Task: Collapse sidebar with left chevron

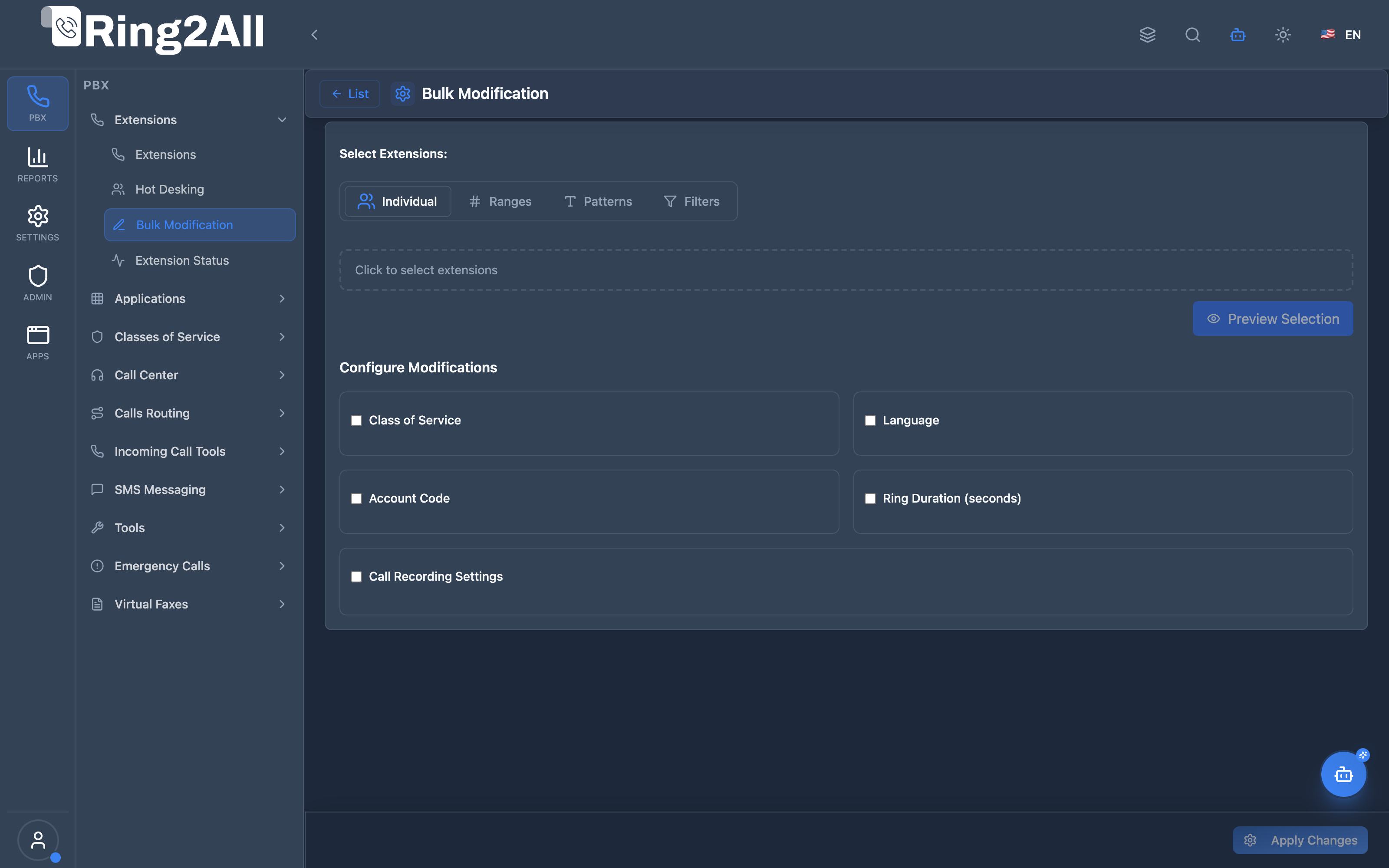Action: pyautogui.click(x=314, y=34)
